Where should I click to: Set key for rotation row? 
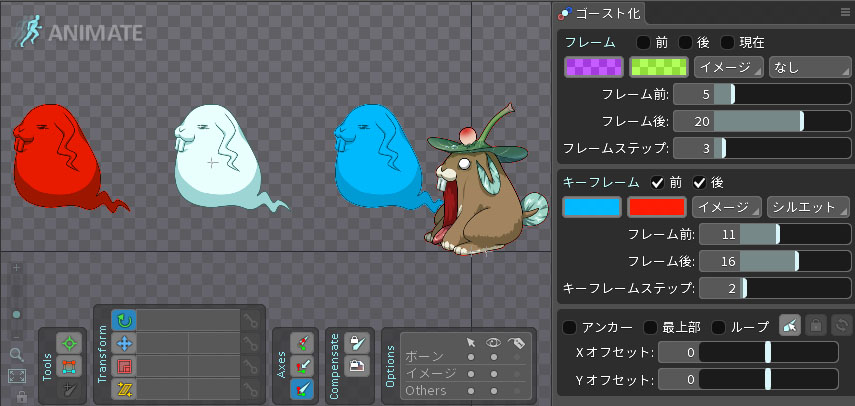pyautogui.click(x=250, y=320)
